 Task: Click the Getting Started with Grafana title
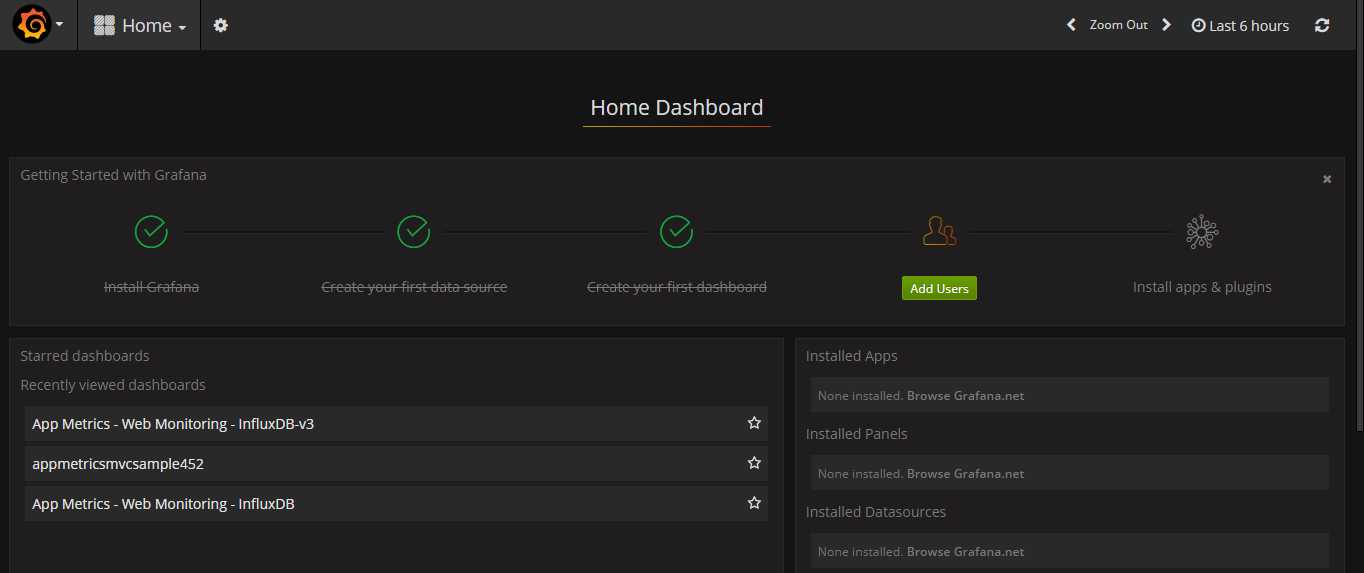tap(114, 175)
